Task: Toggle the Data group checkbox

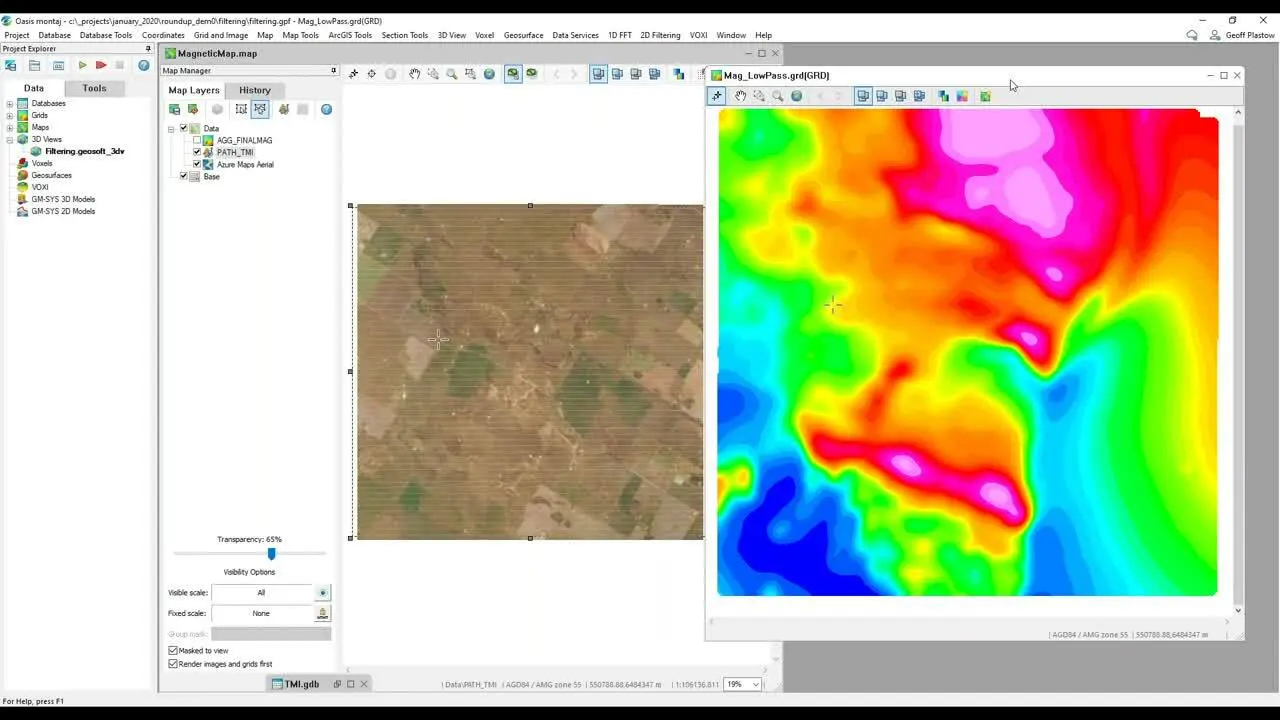Action: pyautogui.click(x=183, y=128)
